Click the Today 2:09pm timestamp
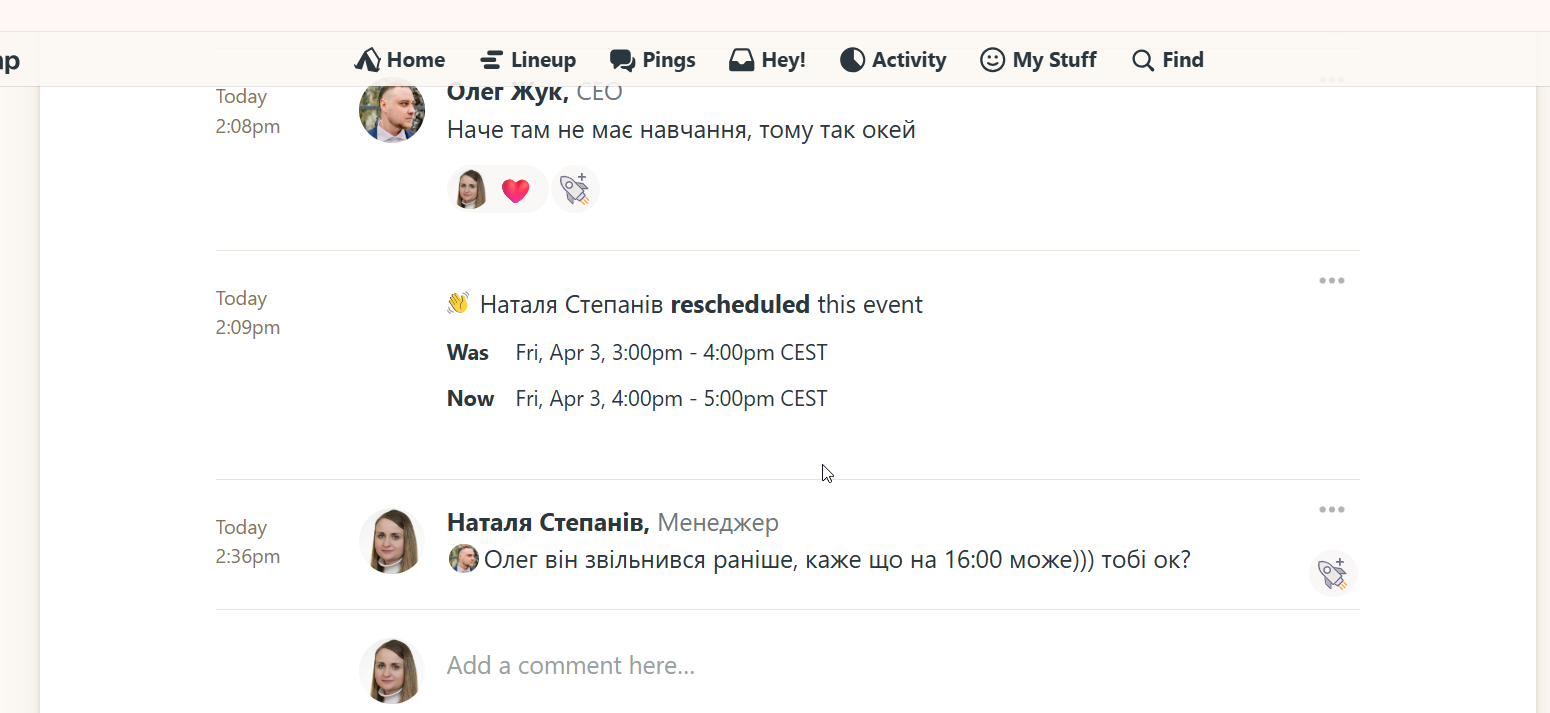Viewport: 1550px width, 713px height. [247, 313]
